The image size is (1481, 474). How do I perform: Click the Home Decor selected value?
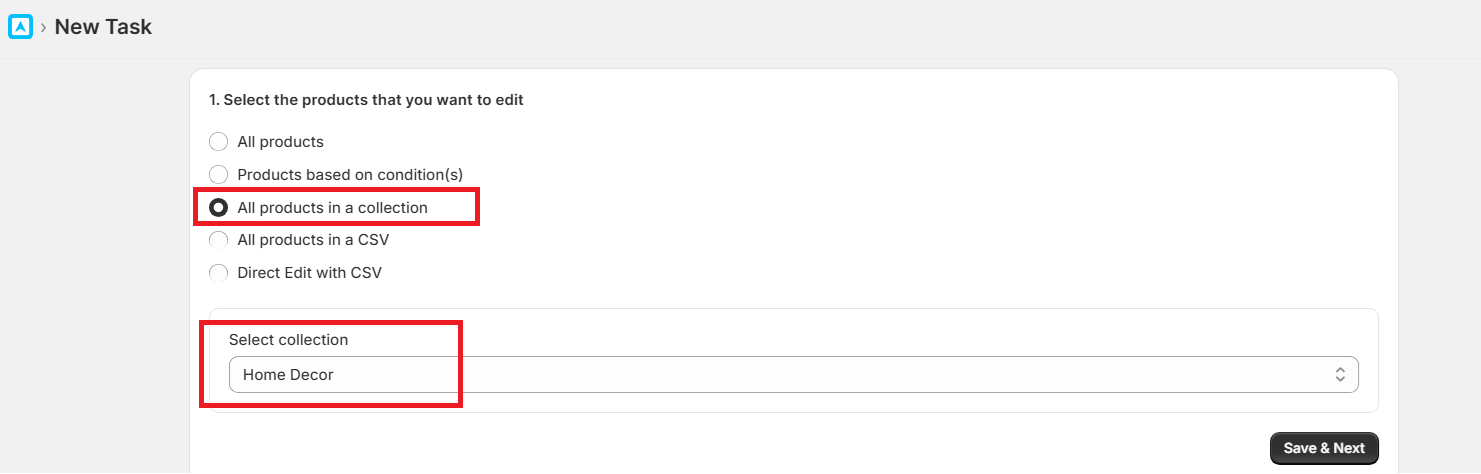pyautogui.click(x=289, y=375)
